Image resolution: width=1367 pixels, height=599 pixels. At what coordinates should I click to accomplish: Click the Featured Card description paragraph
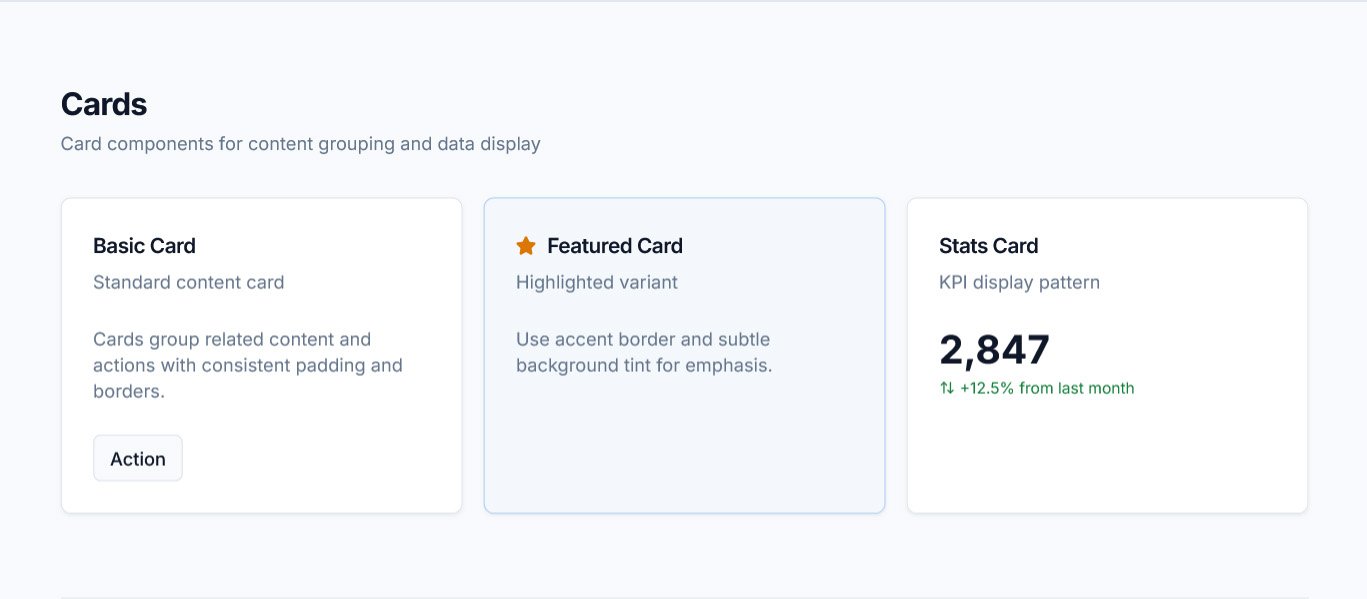(644, 352)
